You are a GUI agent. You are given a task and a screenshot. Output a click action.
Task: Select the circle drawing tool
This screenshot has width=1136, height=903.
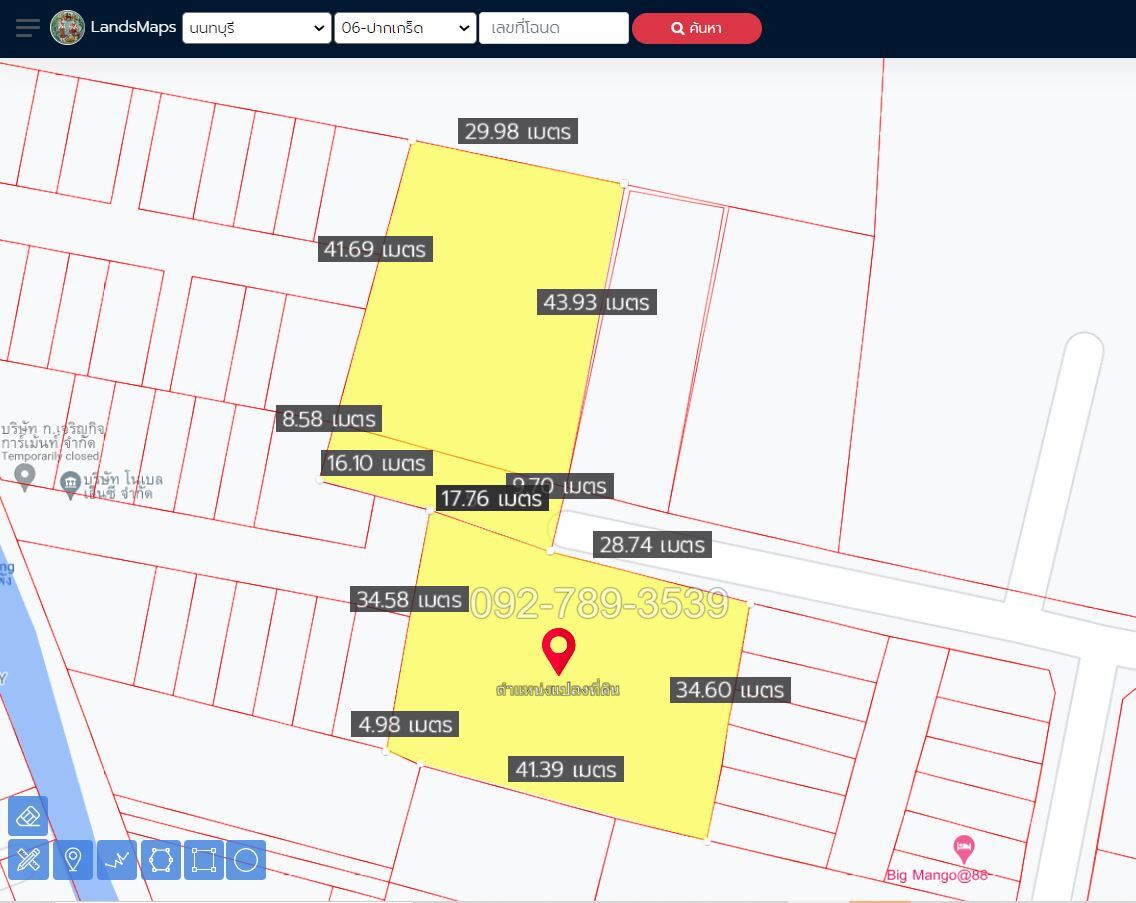[246, 859]
